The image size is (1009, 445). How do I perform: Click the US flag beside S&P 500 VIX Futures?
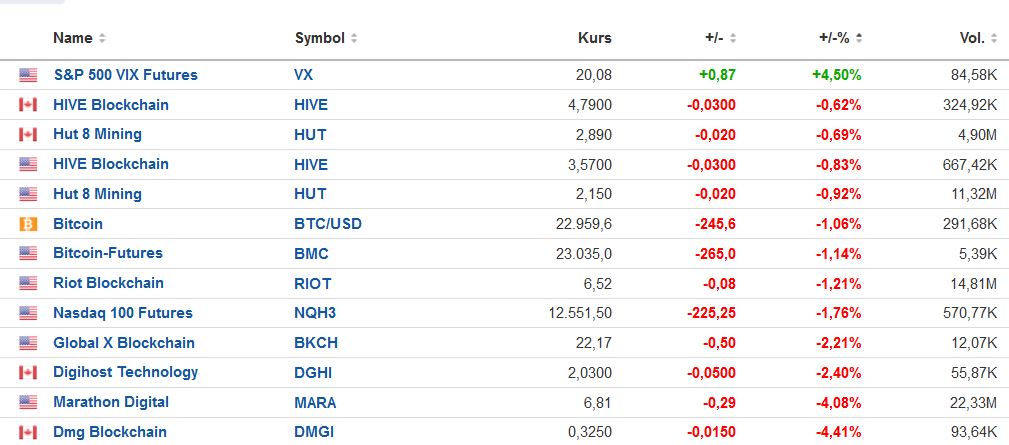tap(28, 75)
